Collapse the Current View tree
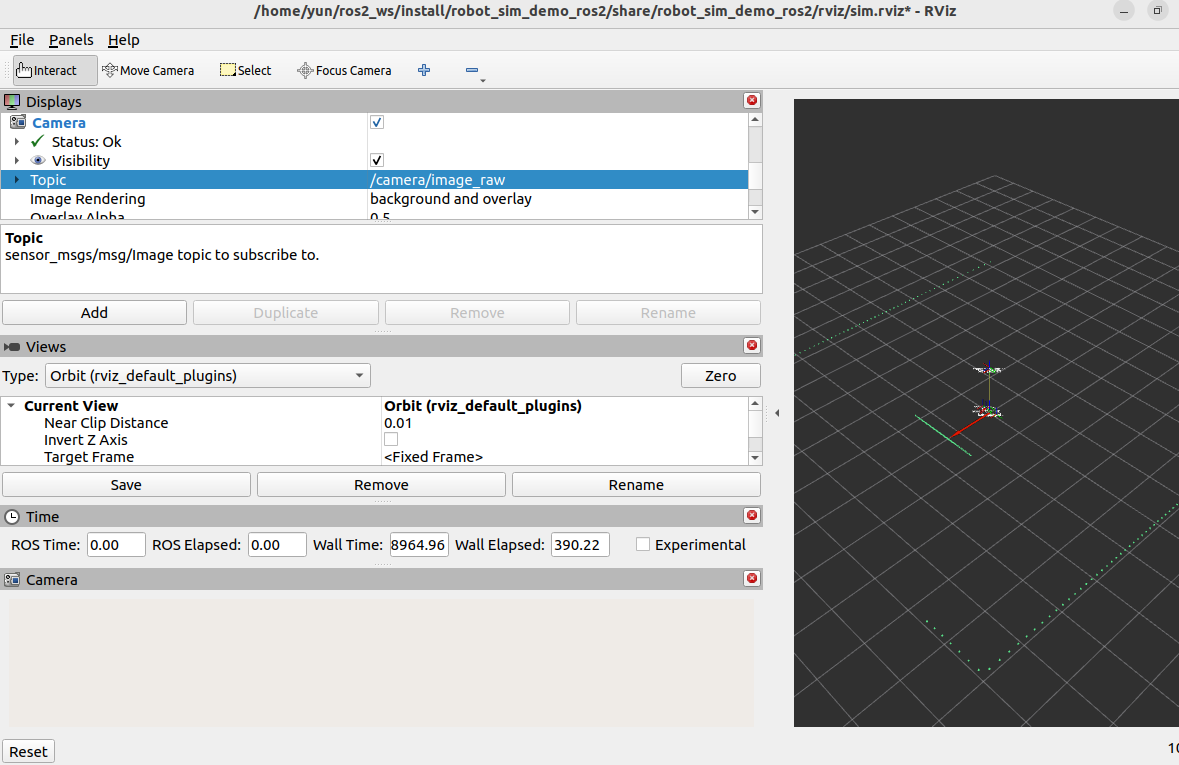 pyautogui.click(x=11, y=405)
